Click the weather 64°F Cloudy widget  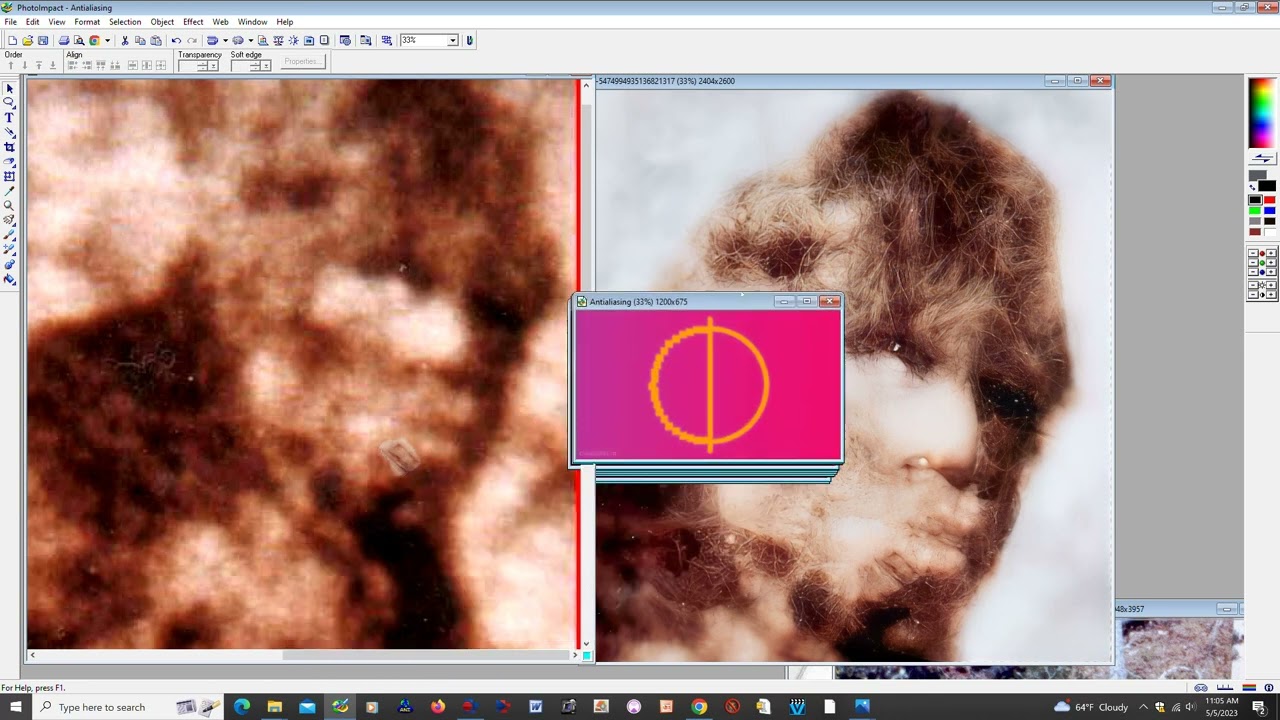pyautogui.click(x=1091, y=707)
